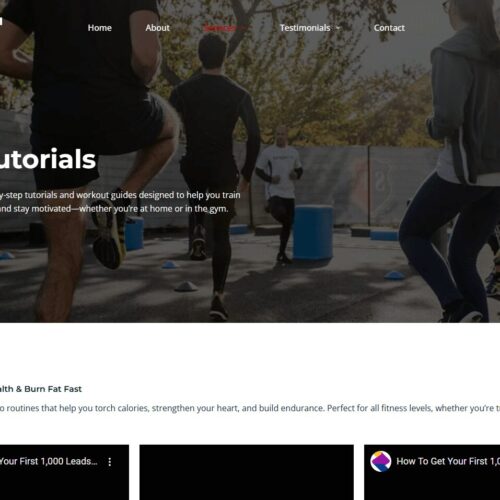Click the large 'utorials' hero heading
The image size is (500, 500).
[48, 159]
